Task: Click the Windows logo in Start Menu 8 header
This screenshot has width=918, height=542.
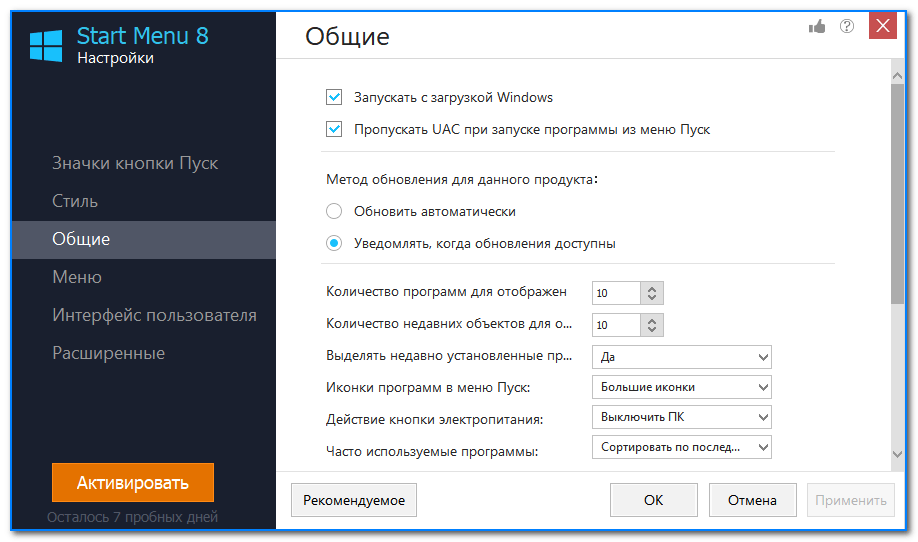Action: pos(46,46)
